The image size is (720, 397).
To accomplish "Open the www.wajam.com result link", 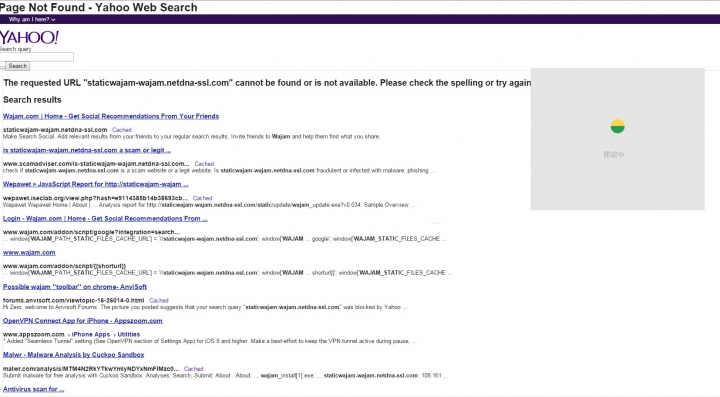I will tap(29, 252).
